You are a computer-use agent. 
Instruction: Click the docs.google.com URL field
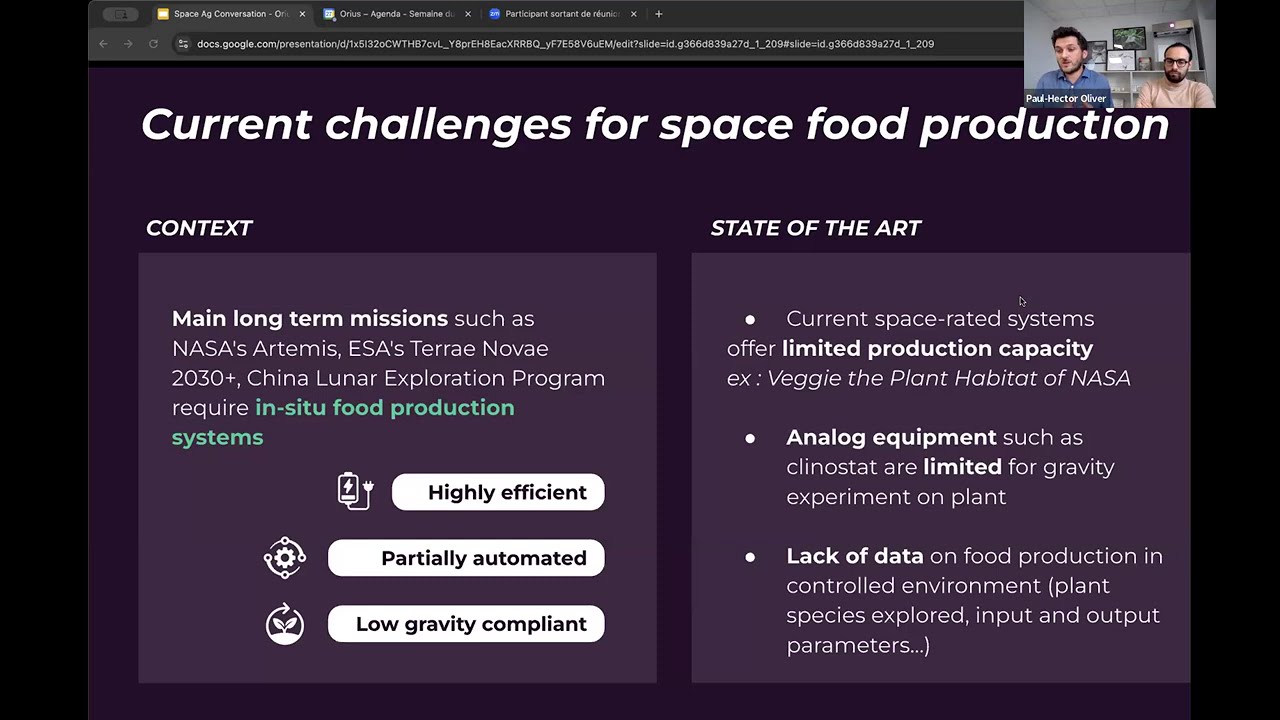[x=565, y=44]
